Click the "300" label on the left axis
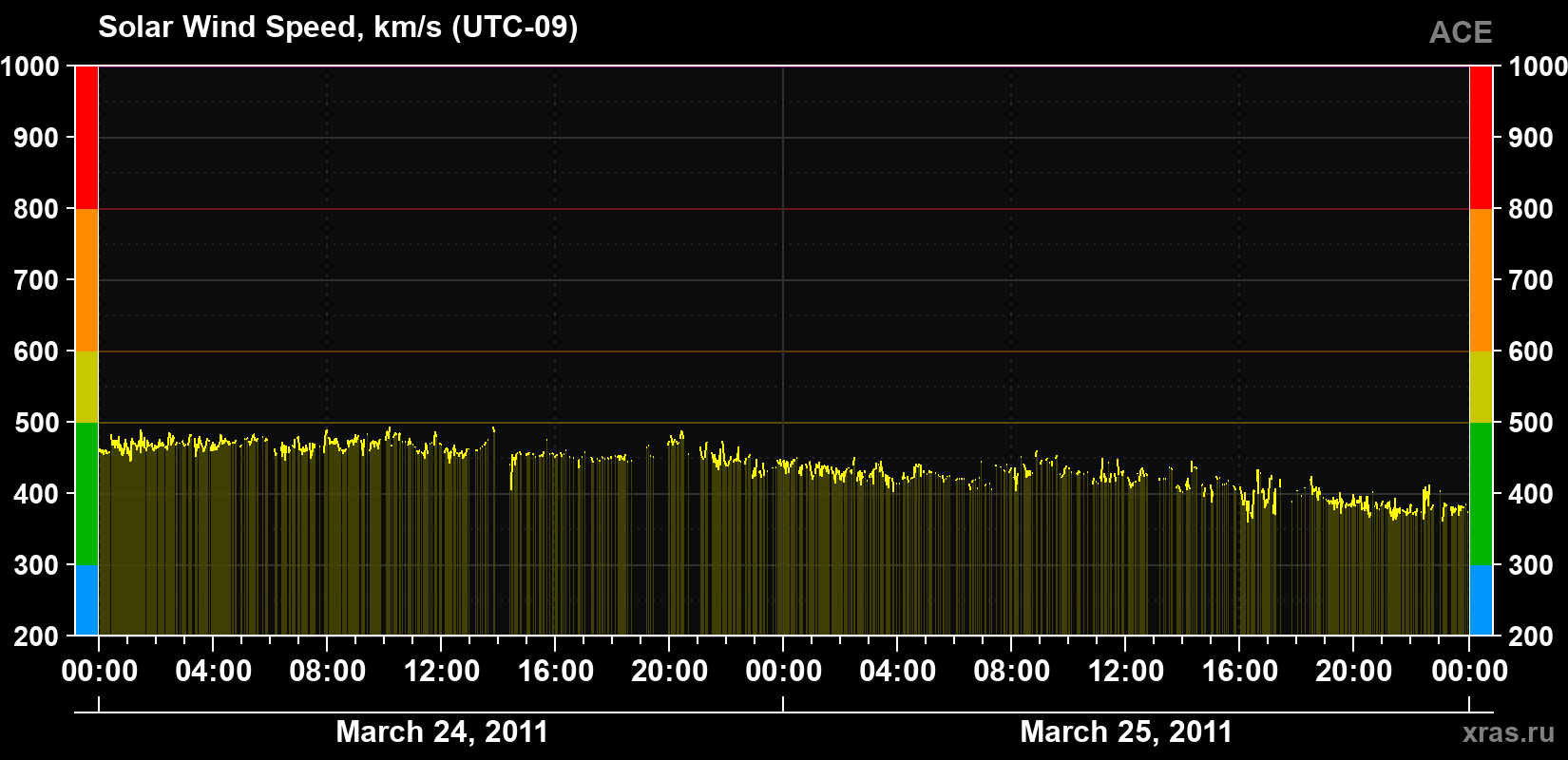This screenshot has height=760, width=1568. point(37,565)
